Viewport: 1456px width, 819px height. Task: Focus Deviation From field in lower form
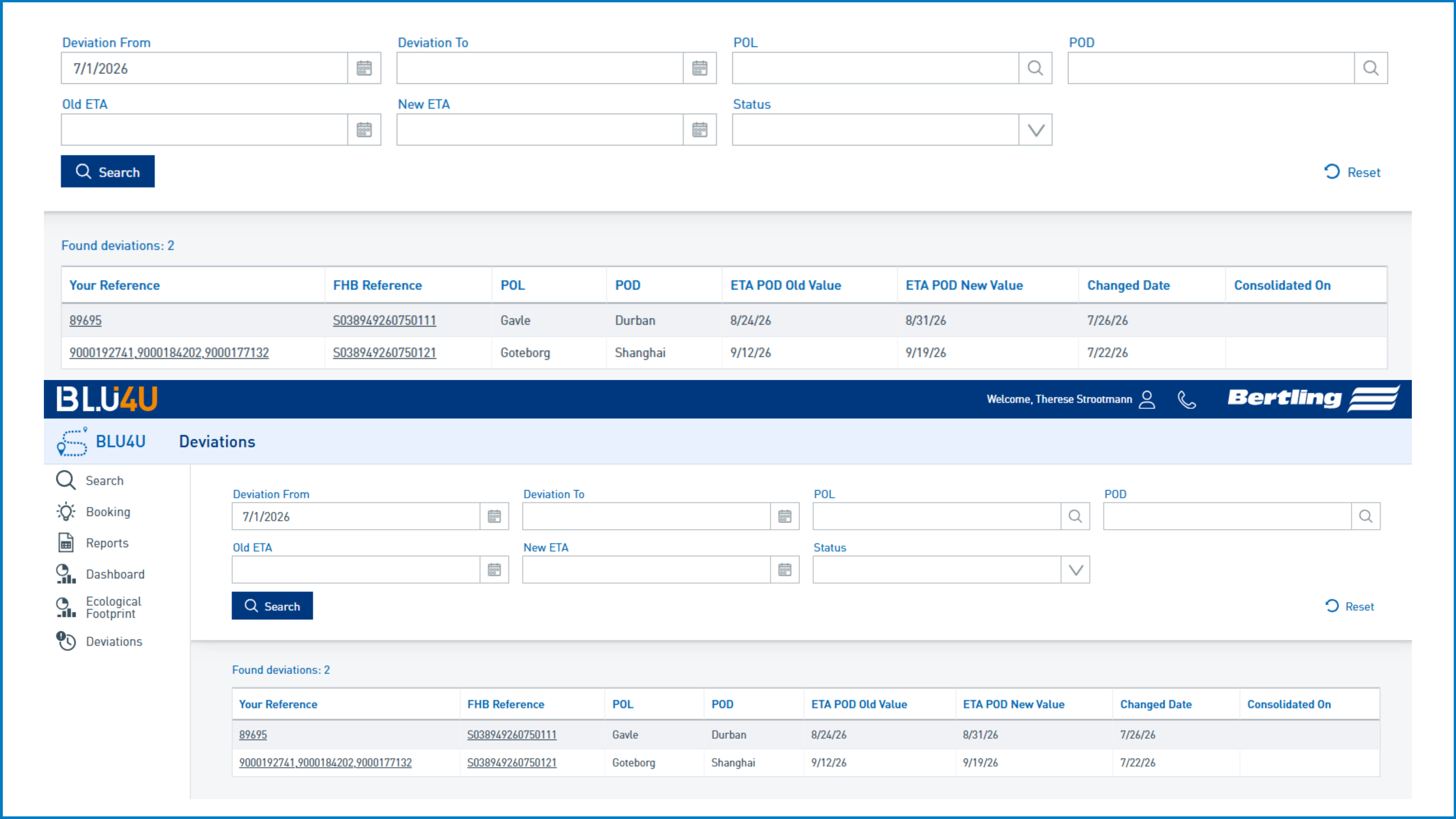[356, 516]
